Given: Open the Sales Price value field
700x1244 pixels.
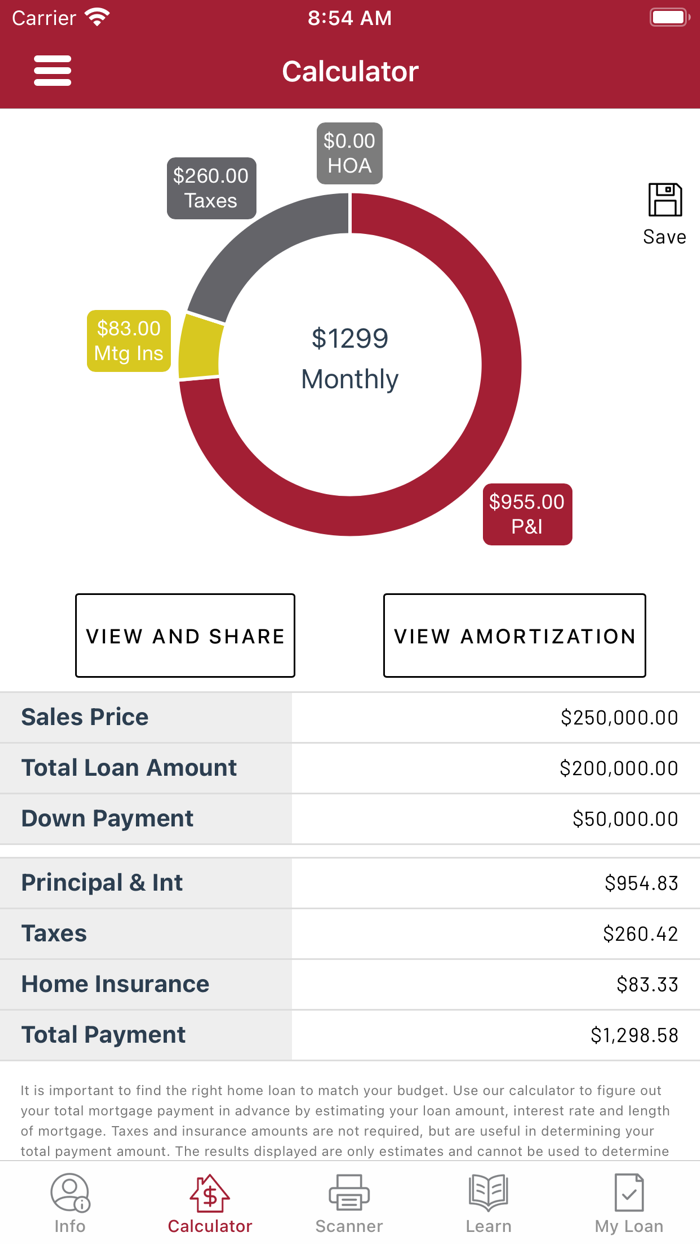Looking at the screenshot, I should click(496, 717).
